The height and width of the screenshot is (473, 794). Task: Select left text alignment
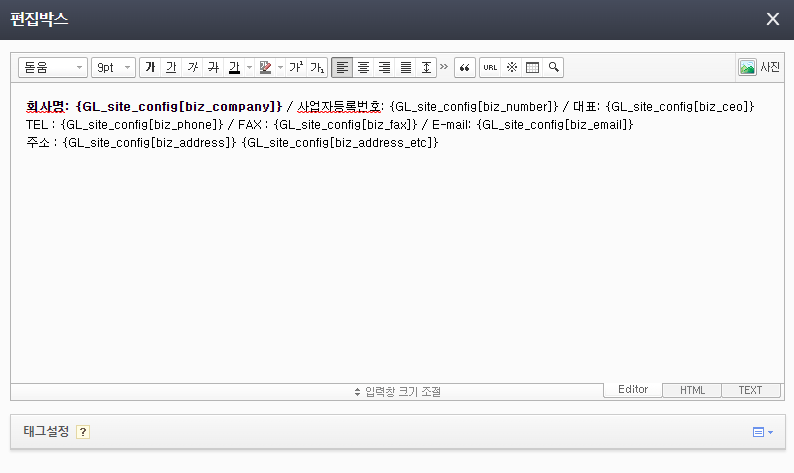click(342, 67)
